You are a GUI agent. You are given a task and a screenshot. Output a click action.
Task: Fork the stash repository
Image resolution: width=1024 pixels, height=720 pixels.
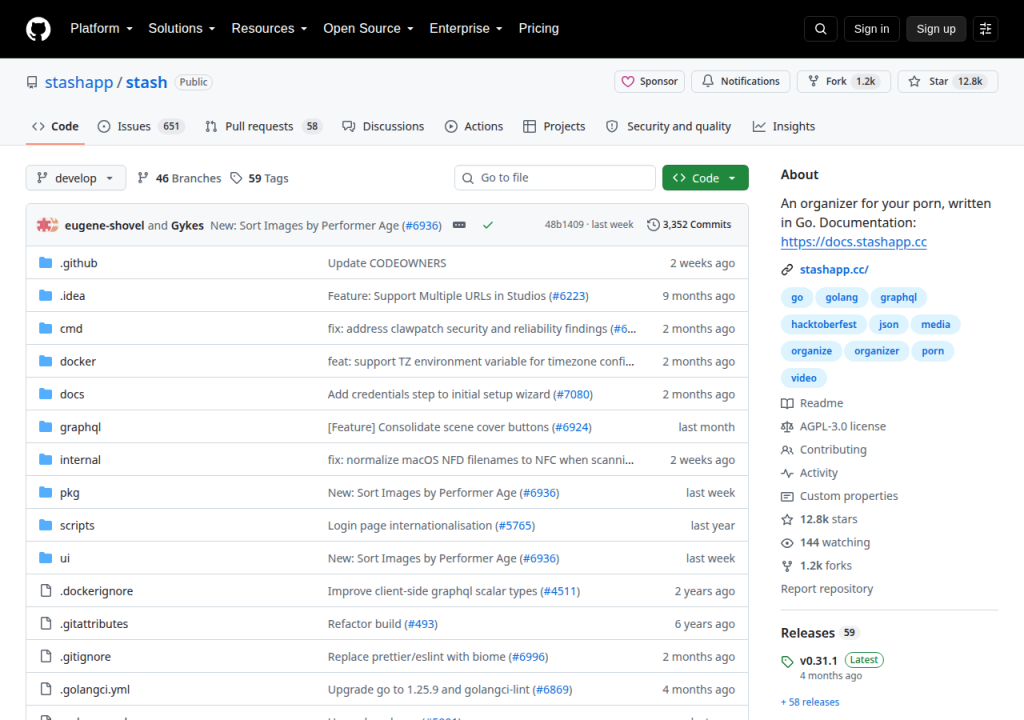tap(844, 82)
